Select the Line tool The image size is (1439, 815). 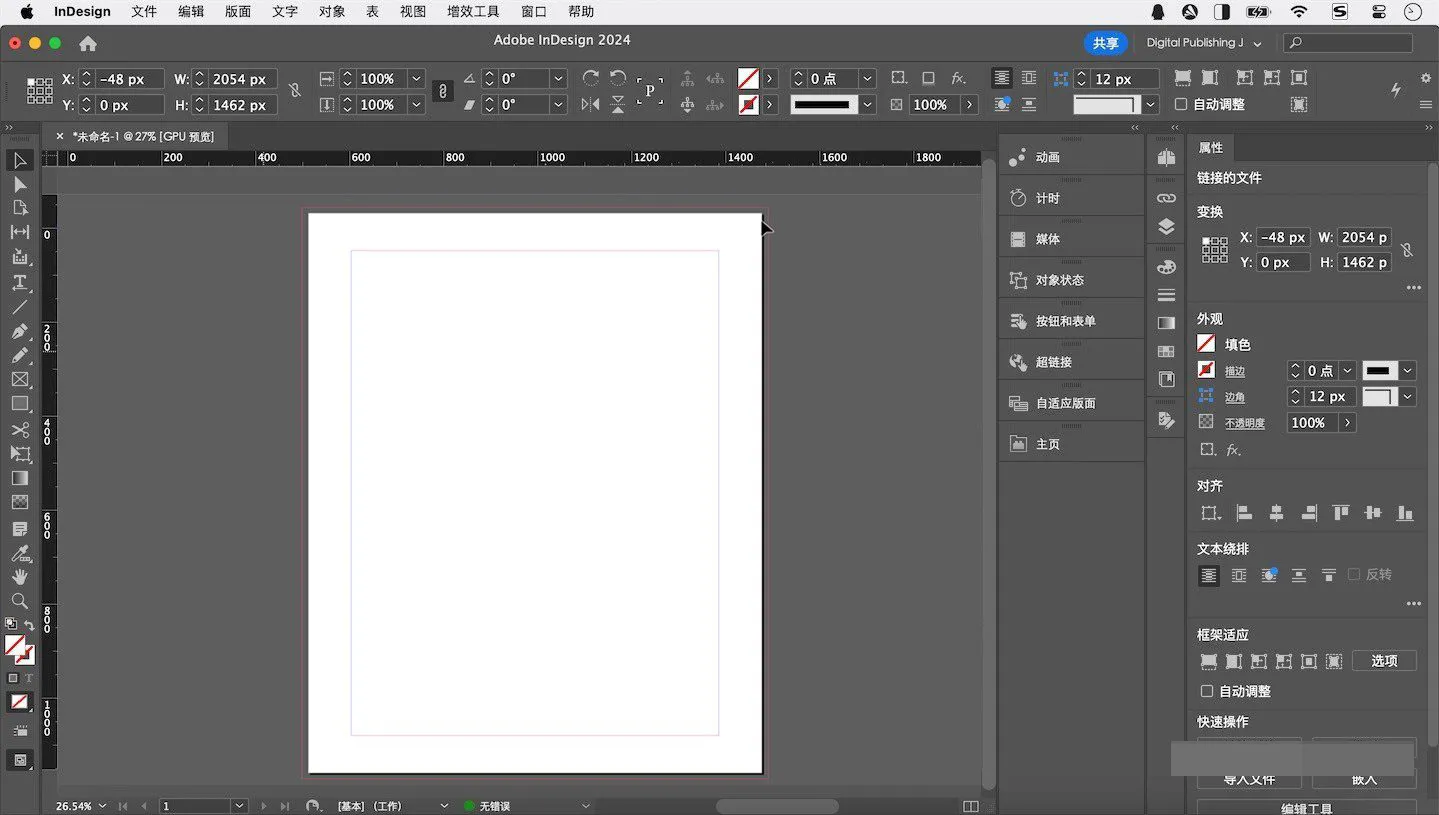[19, 307]
